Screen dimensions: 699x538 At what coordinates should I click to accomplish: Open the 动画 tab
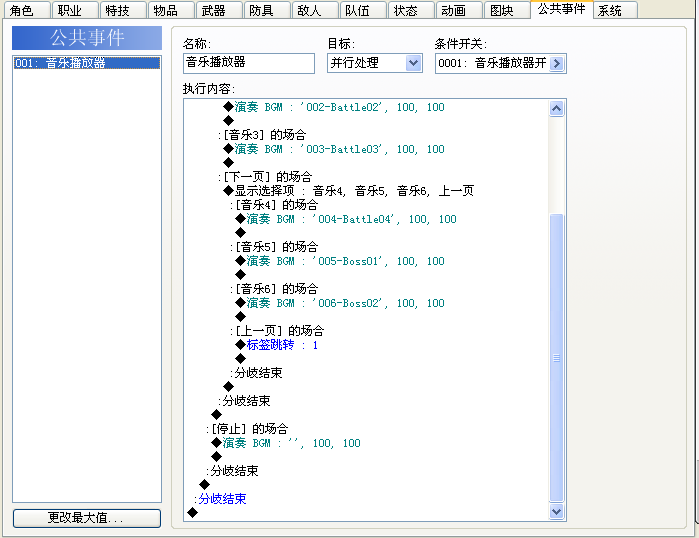pos(460,10)
